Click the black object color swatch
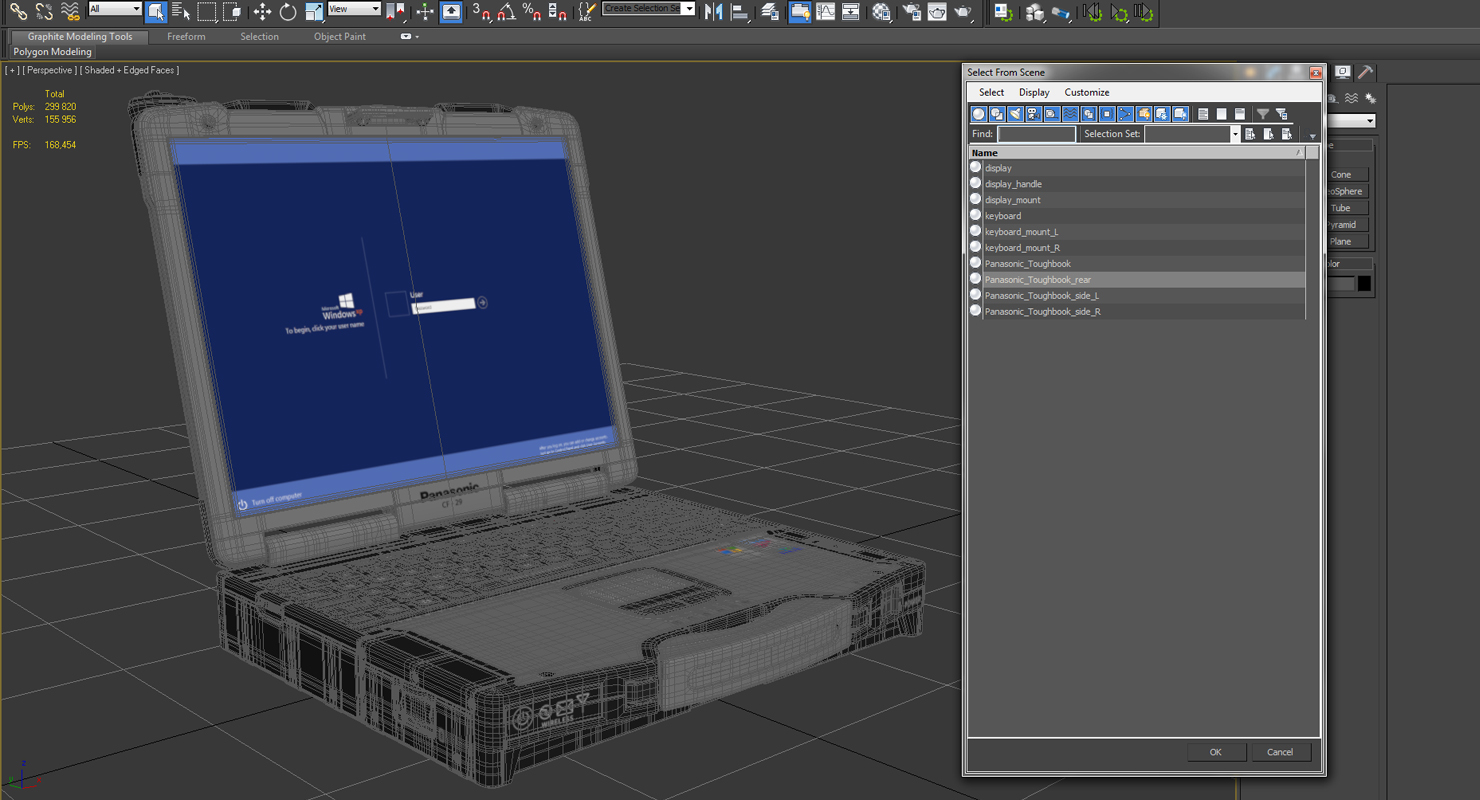 coord(1364,284)
